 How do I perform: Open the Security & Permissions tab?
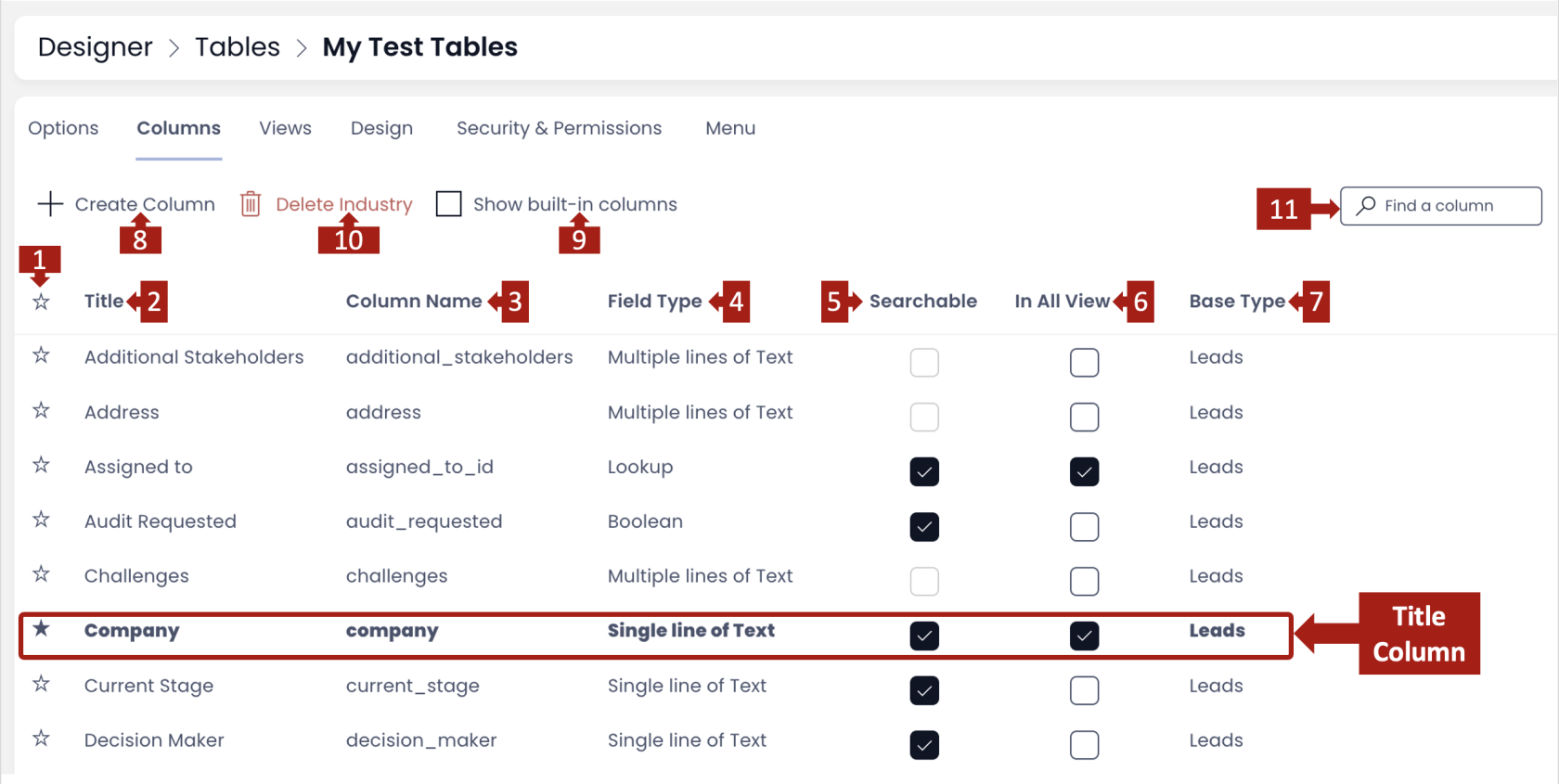[559, 128]
